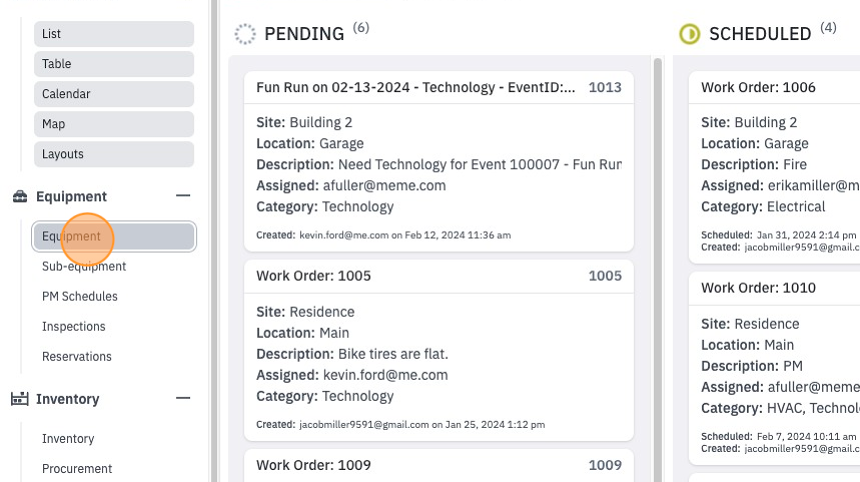This screenshot has width=860, height=482.
Task: Open the Inspections page
Action: (73, 327)
